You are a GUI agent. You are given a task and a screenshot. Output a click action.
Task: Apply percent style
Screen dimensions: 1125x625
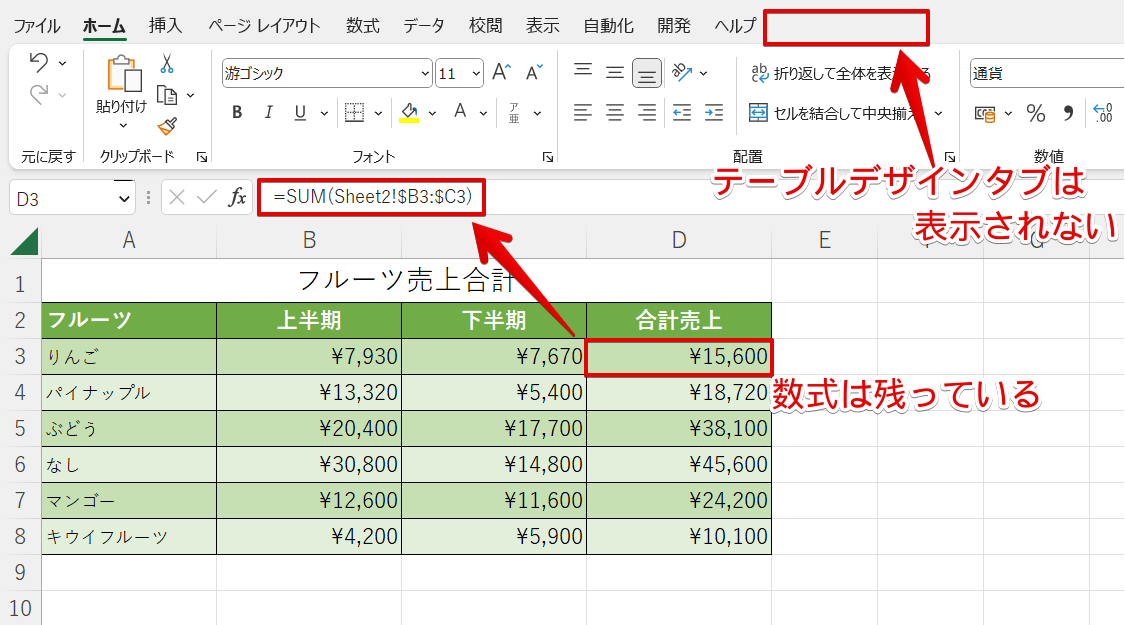[1035, 113]
